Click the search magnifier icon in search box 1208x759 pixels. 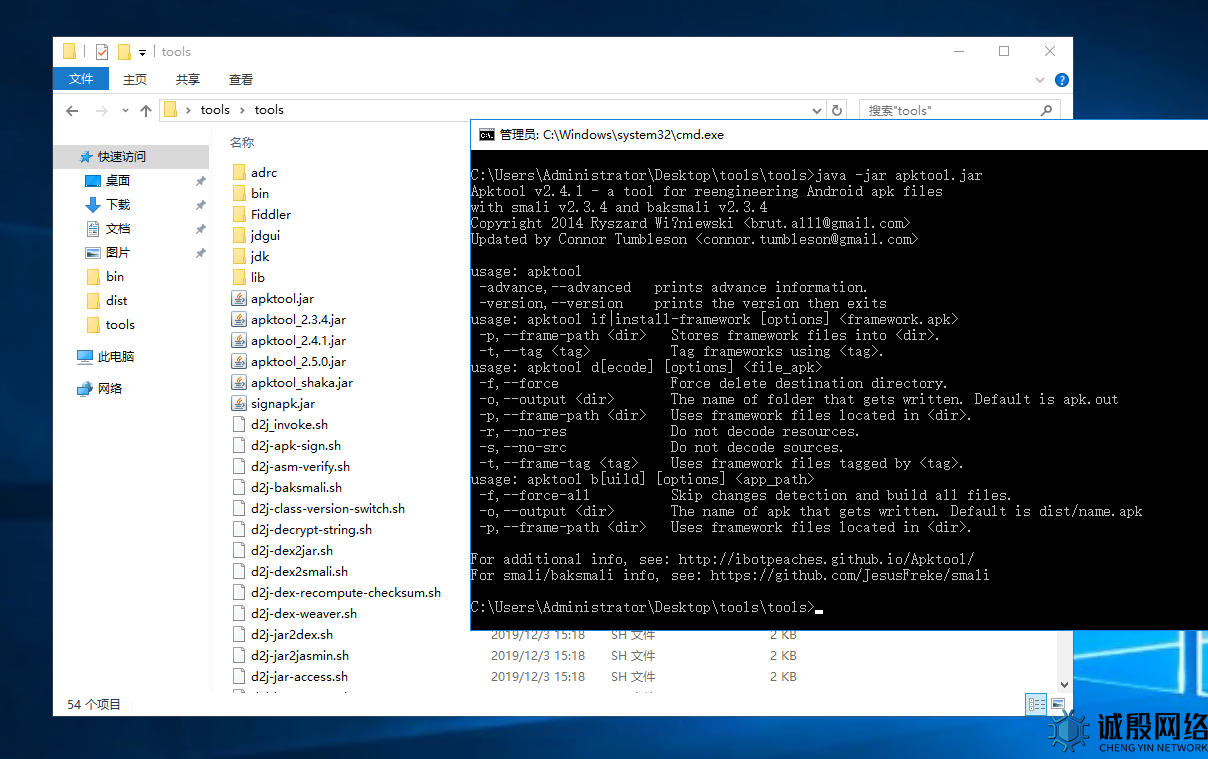1048,110
